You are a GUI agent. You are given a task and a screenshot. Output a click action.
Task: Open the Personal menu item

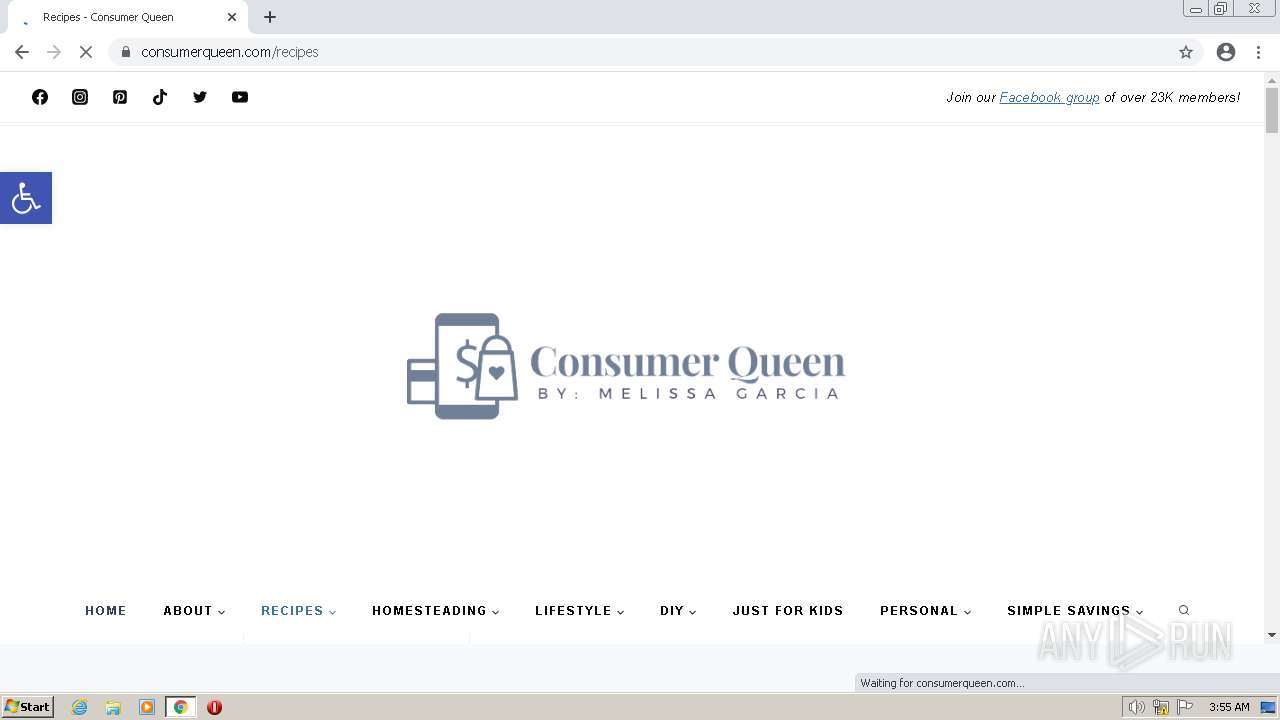919,610
